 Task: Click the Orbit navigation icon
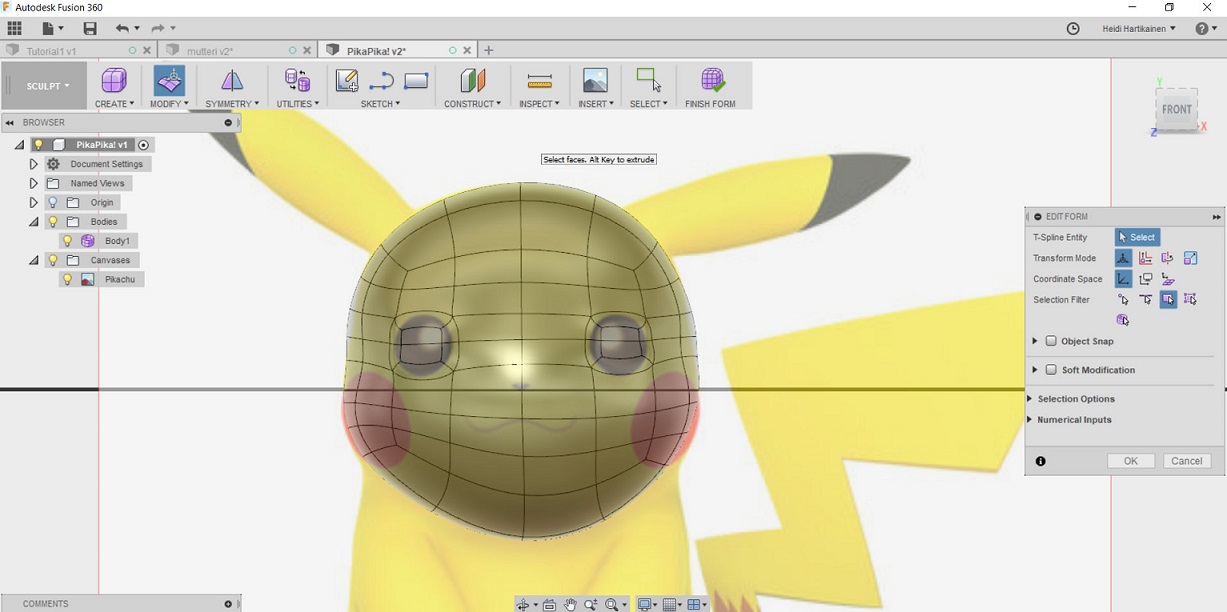pyautogui.click(x=522, y=604)
